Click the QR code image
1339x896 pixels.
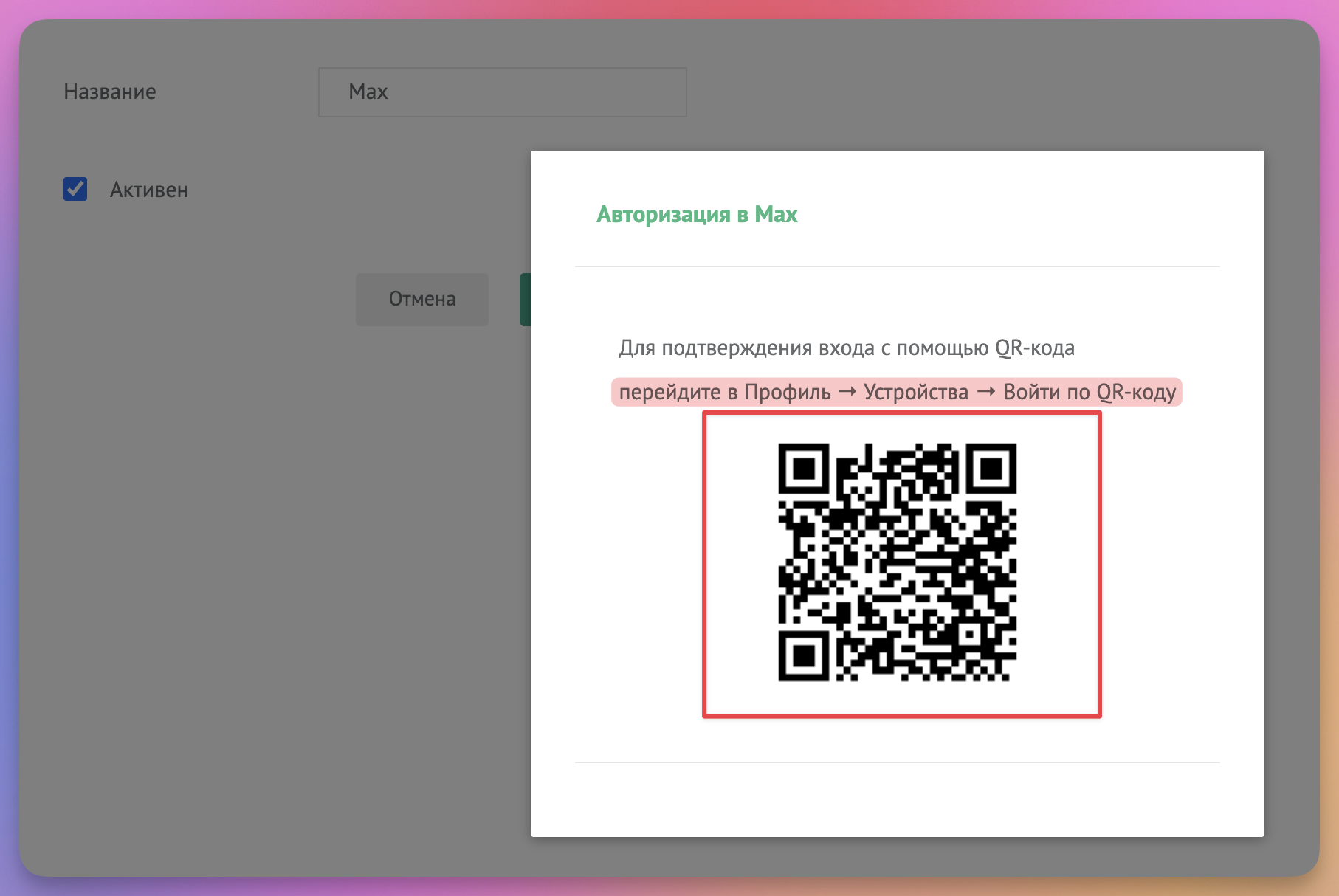point(898,562)
